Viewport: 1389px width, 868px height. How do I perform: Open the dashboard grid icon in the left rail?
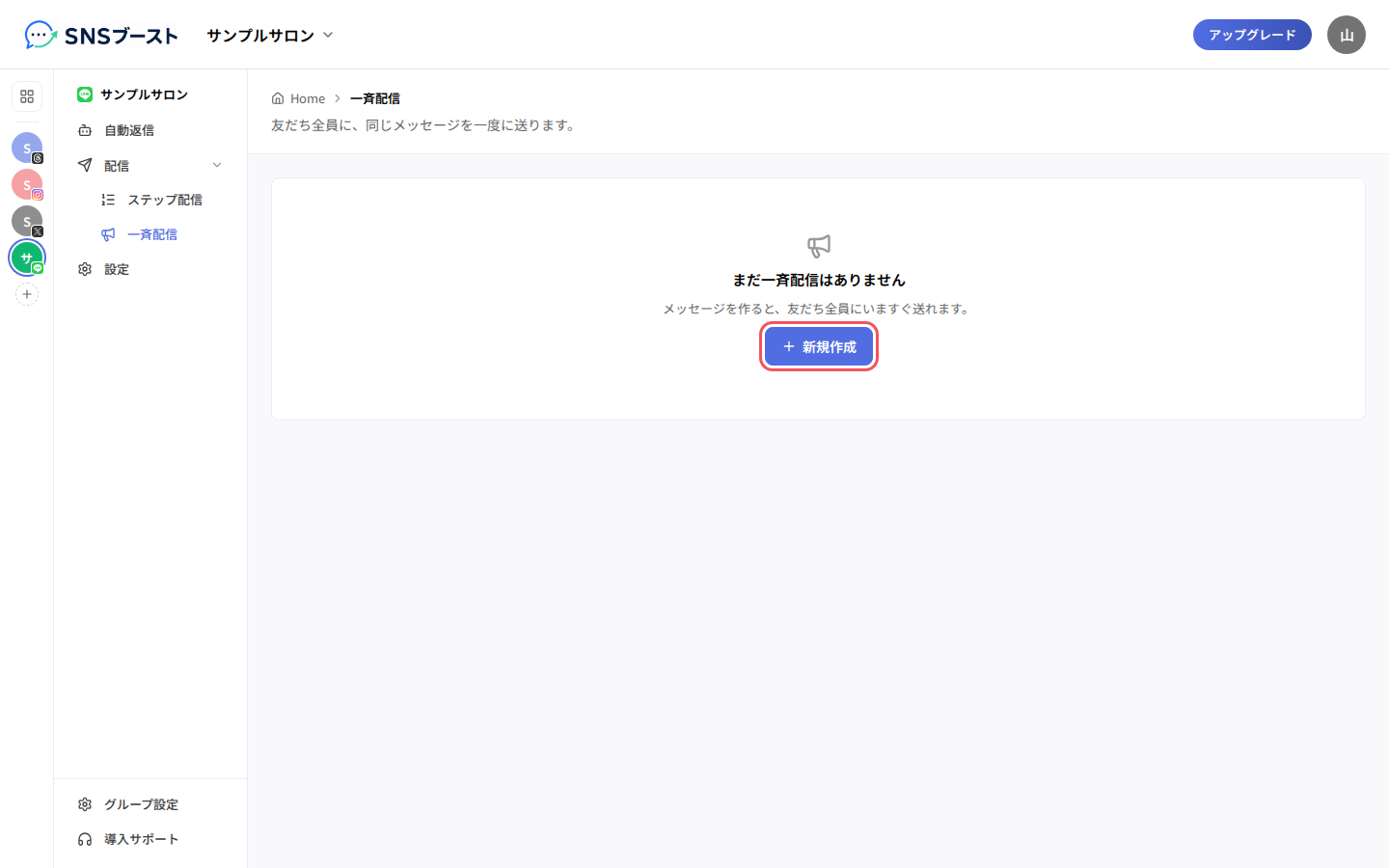(27, 96)
